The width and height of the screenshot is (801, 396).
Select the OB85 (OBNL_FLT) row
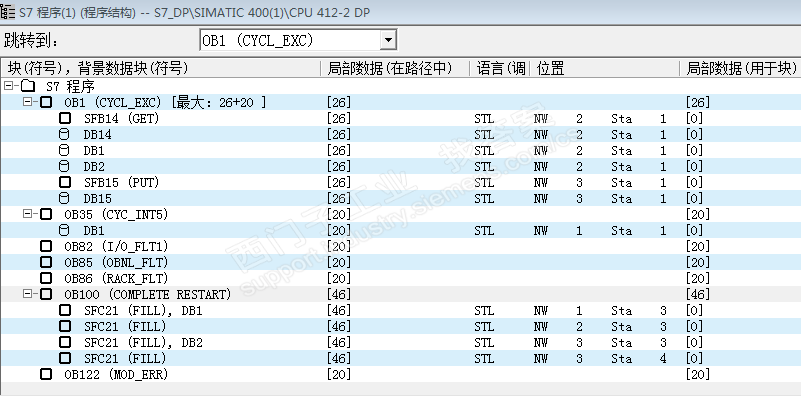point(400,262)
